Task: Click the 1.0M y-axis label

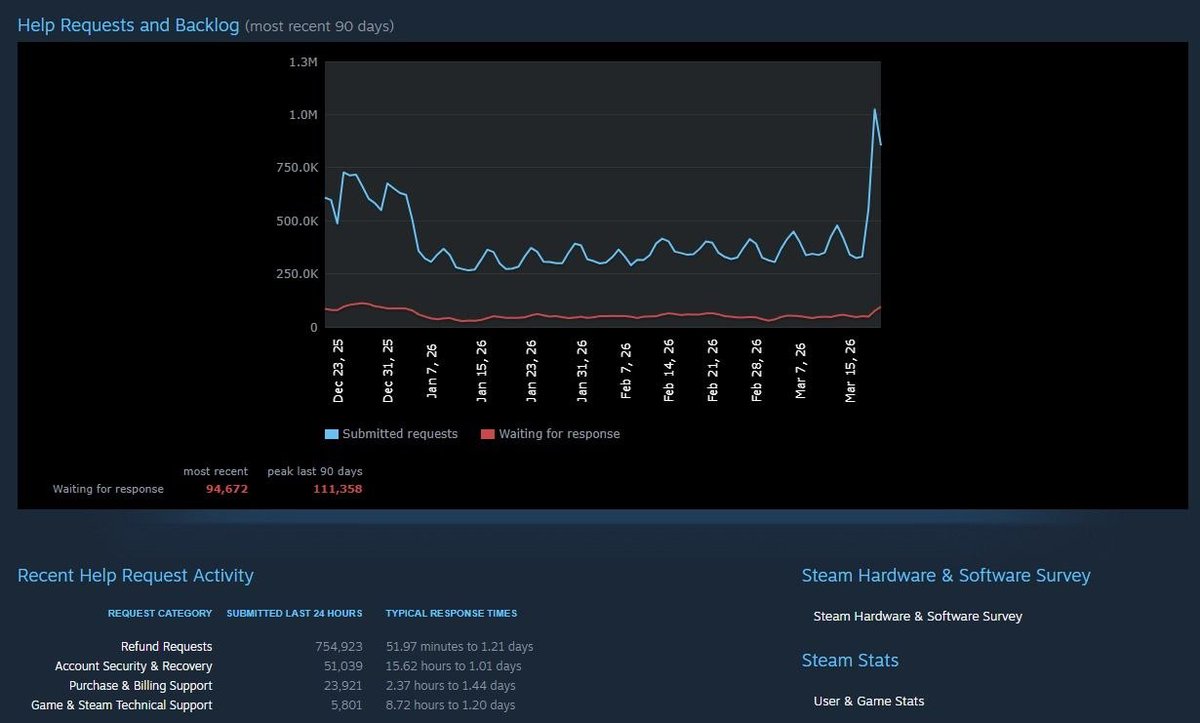Action: coord(302,115)
